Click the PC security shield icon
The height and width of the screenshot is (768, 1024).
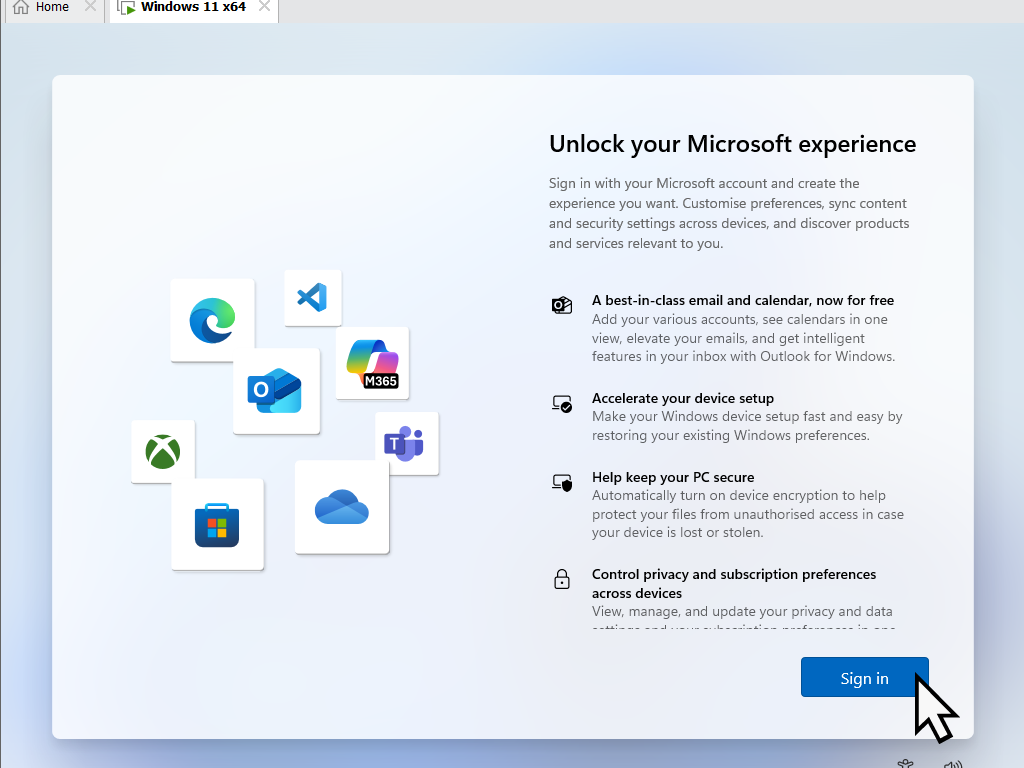(562, 482)
